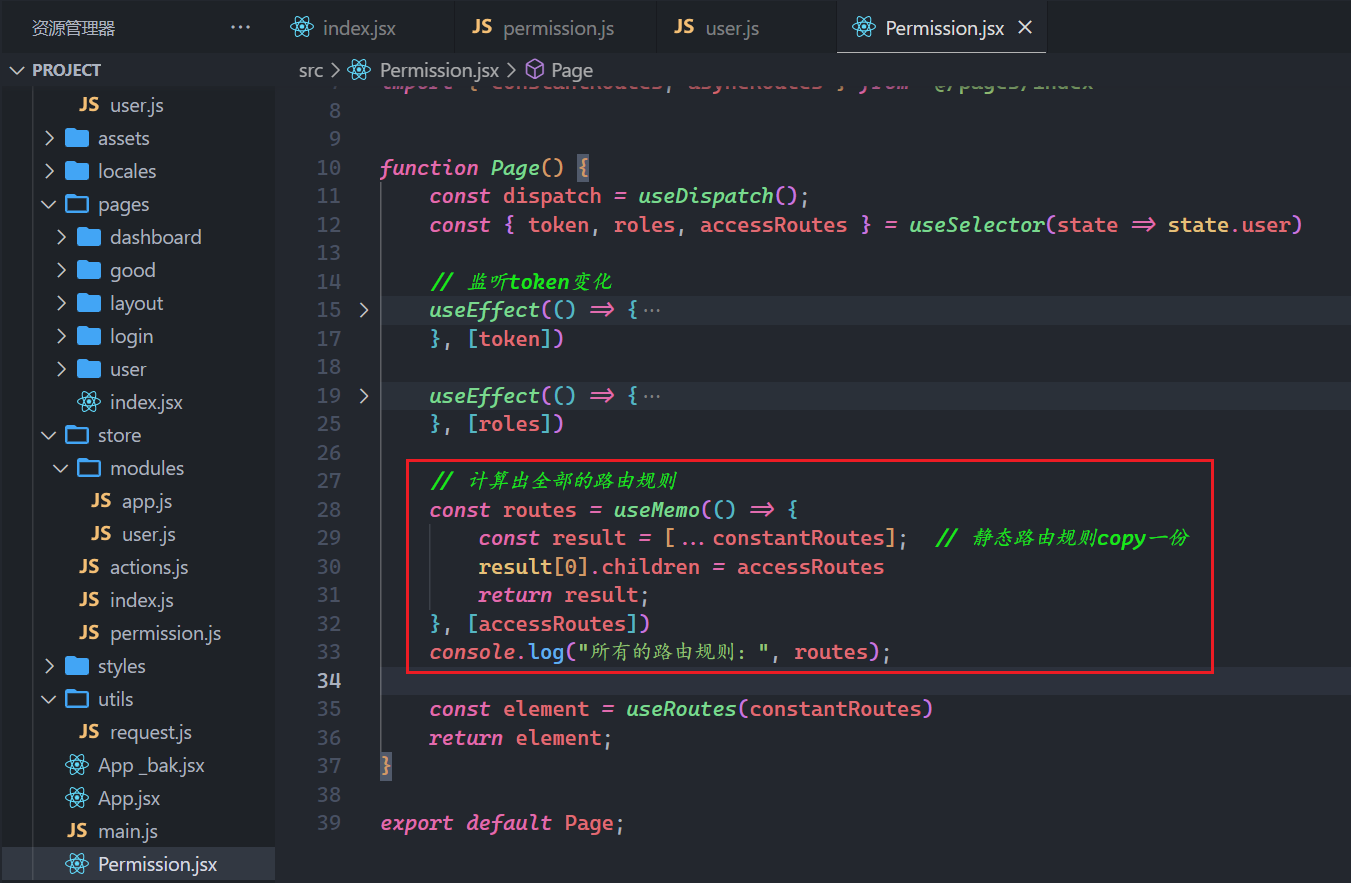Open request.js file
Screen dimensions: 1351x883
[150, 732]
